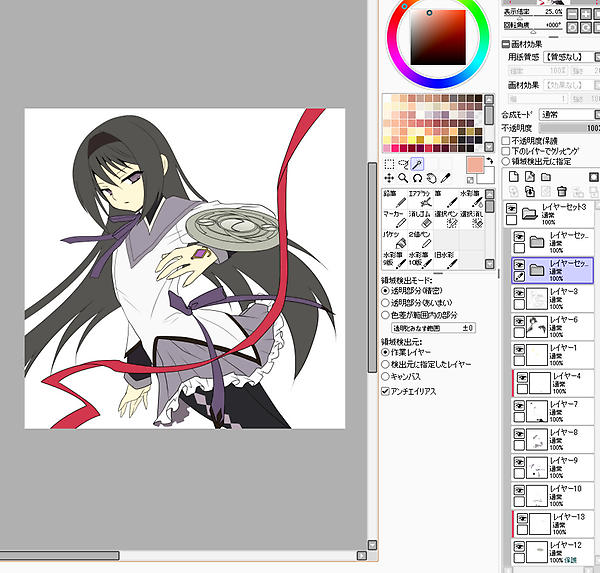The image size is (600, 573).
Task: Click inside the color picker square
Action: (438, 37)
